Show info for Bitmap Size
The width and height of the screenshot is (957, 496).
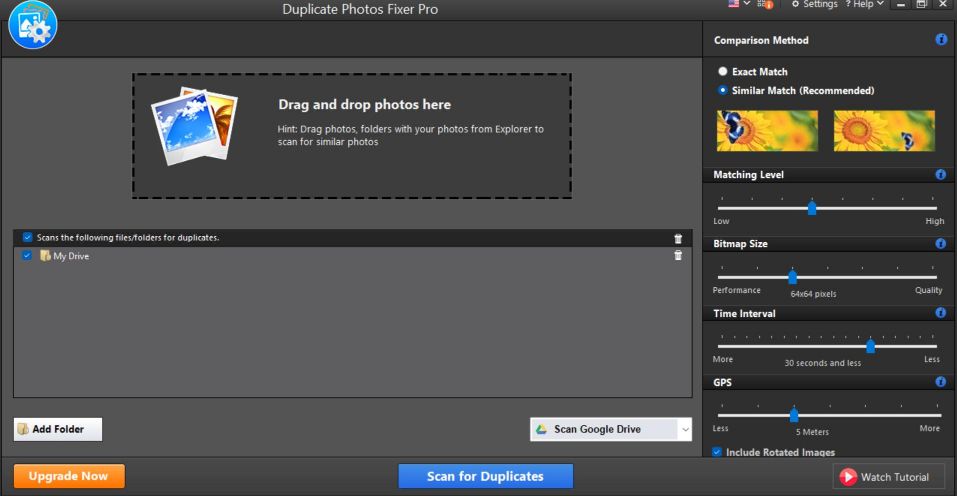click(x=941, y=243)
